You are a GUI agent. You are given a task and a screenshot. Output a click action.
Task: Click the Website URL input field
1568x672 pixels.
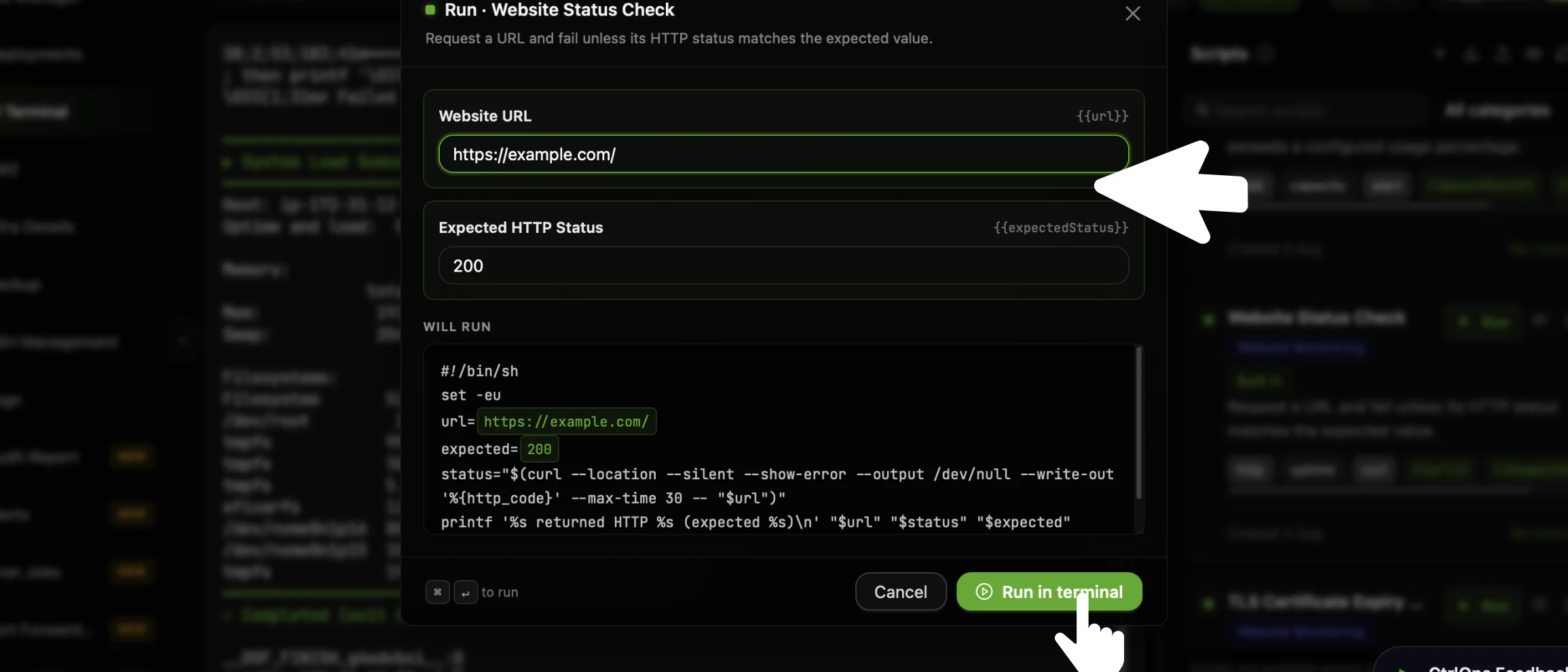click(x=783, y=154)
